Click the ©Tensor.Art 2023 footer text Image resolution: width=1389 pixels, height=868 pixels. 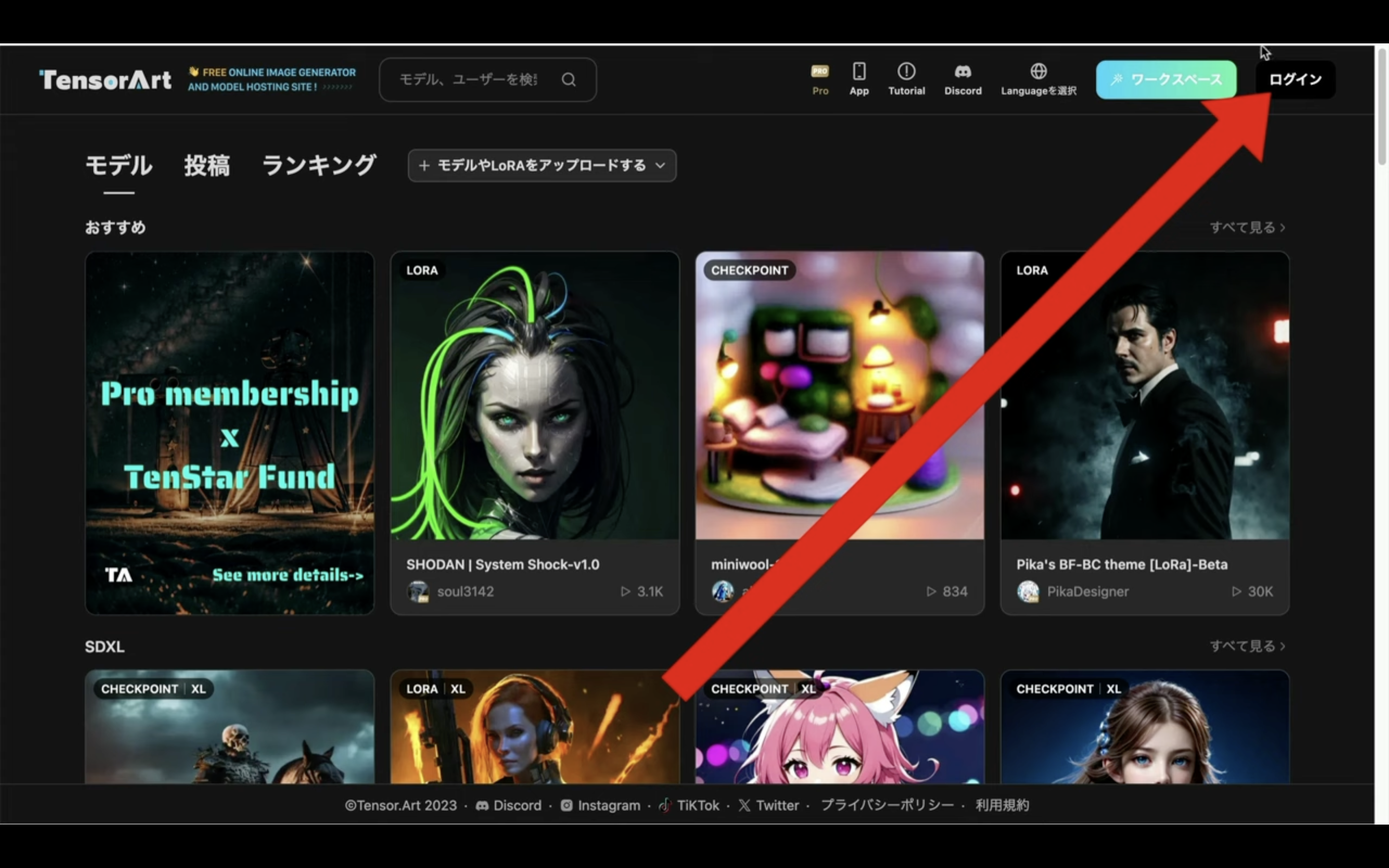point(401,805)
